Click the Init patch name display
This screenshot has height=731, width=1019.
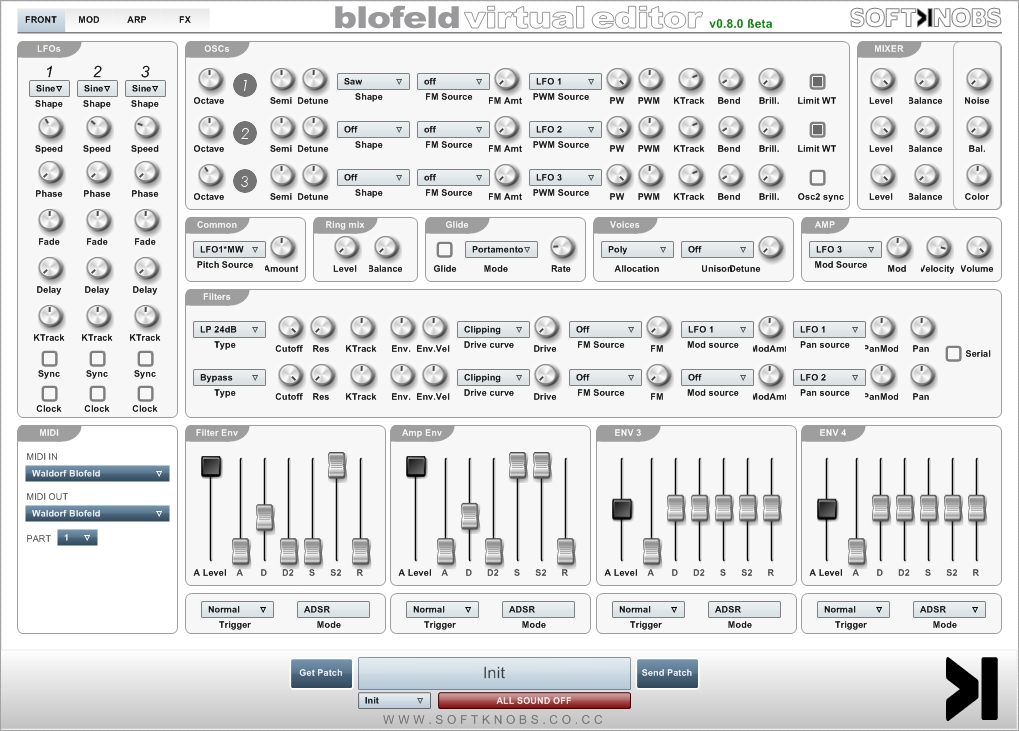tap(494, 673)
